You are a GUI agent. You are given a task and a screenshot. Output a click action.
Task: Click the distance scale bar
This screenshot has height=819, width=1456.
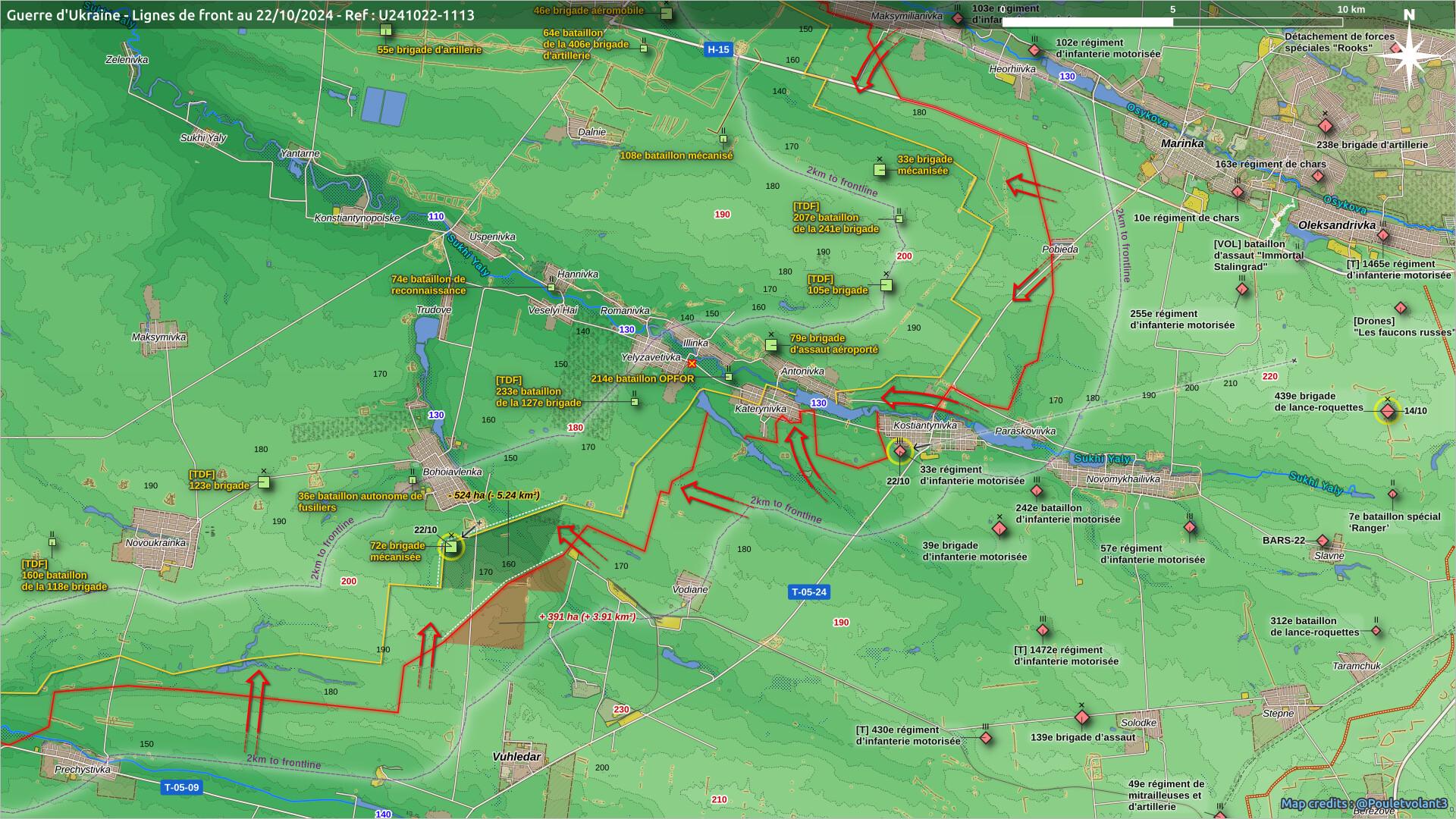[x=1172, y=22]
